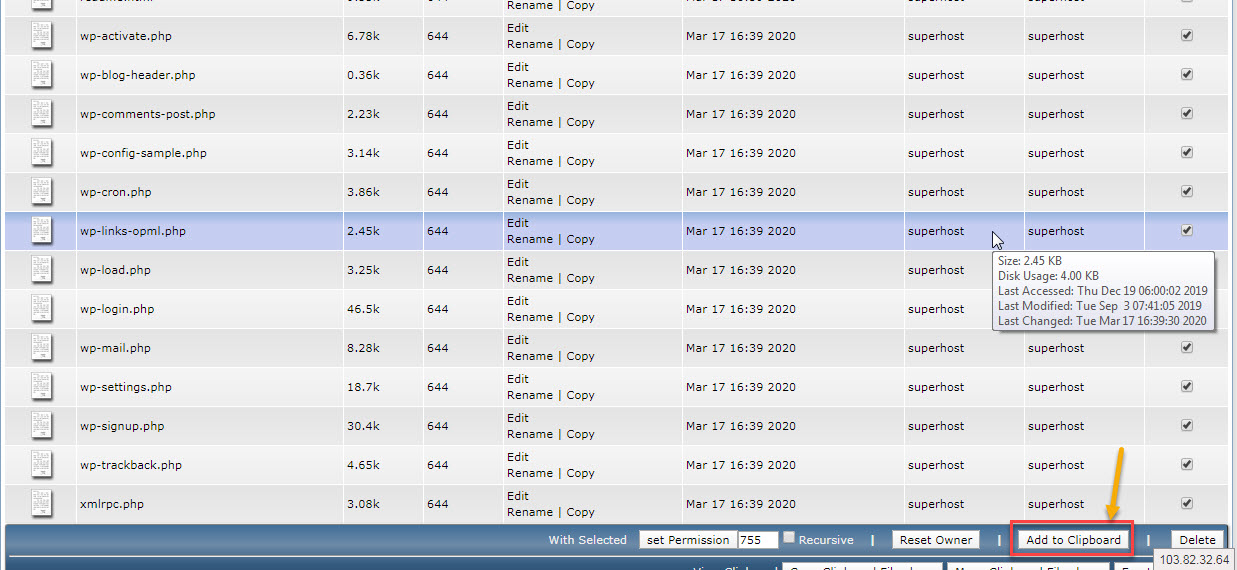Click the permission value field showing 755
1237x570 pixels.
click(757, 540)
